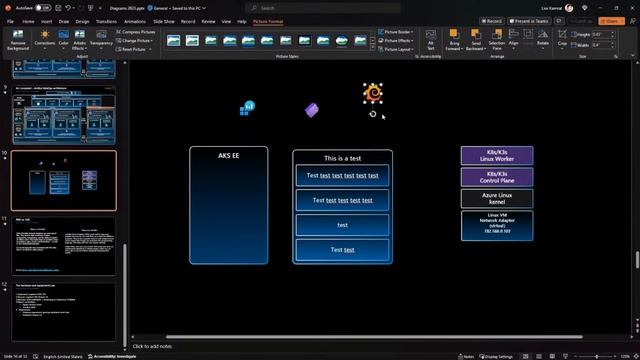Image resolution: width=640 pixels, height=360 pixels.
Task: Click the Save icon in title bar
Action: click(x=58, y=8)
